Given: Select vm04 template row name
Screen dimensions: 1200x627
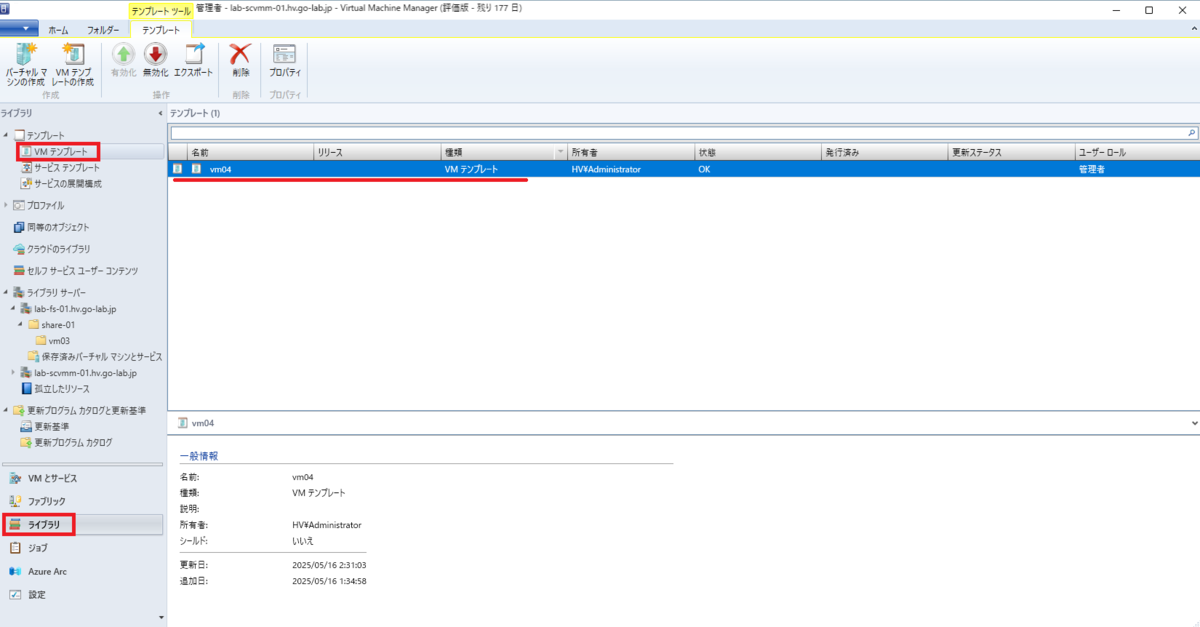Looking at the screenshot, I should (219, 169).
